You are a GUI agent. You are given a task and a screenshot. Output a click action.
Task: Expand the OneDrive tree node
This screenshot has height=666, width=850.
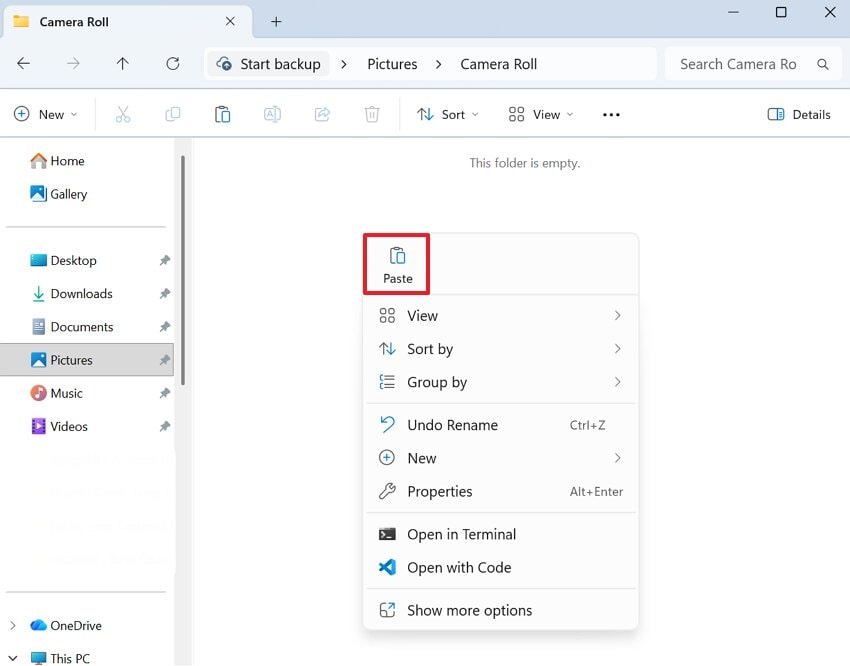13,626
